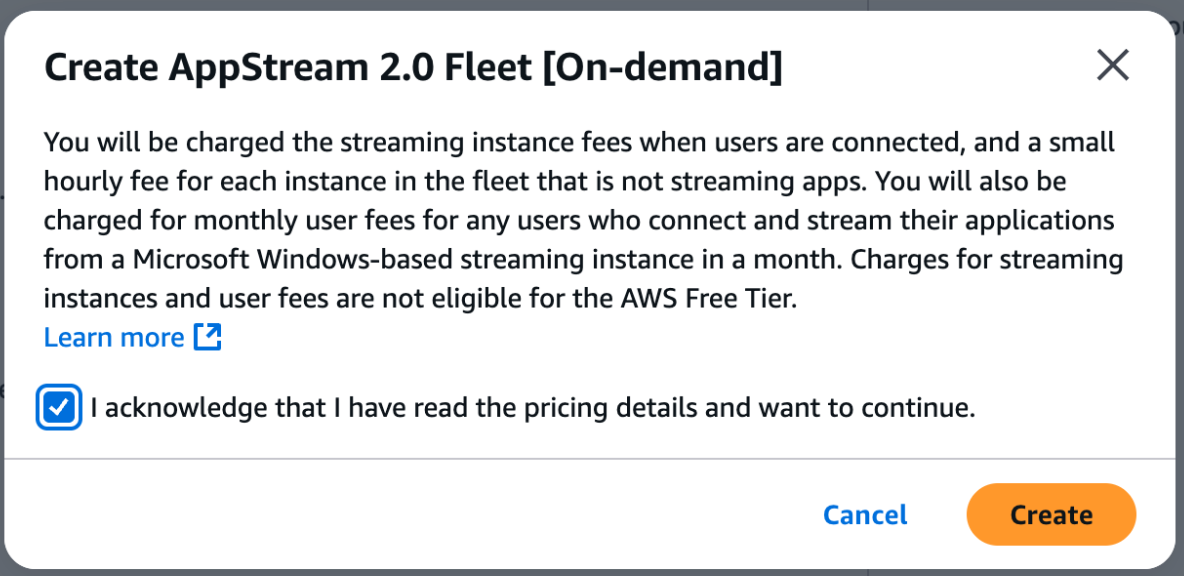The image size is (1184, 576).
Task: Open the Learn more pricing link
Action: (x=114, y=337)
